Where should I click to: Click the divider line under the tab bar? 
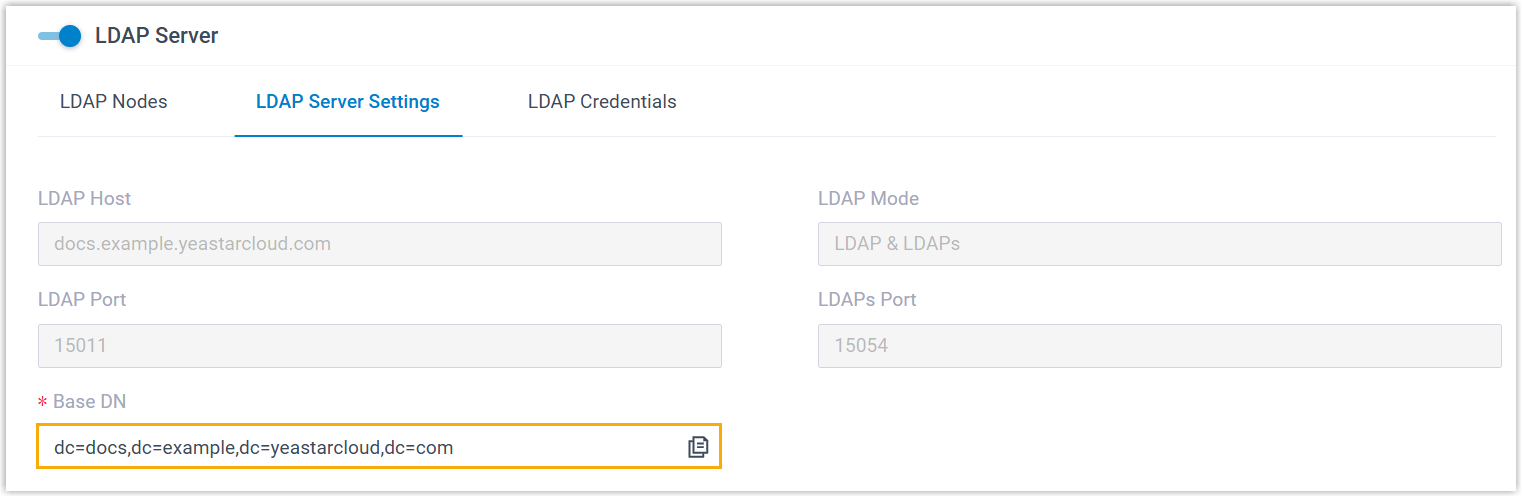pos(900,136)
